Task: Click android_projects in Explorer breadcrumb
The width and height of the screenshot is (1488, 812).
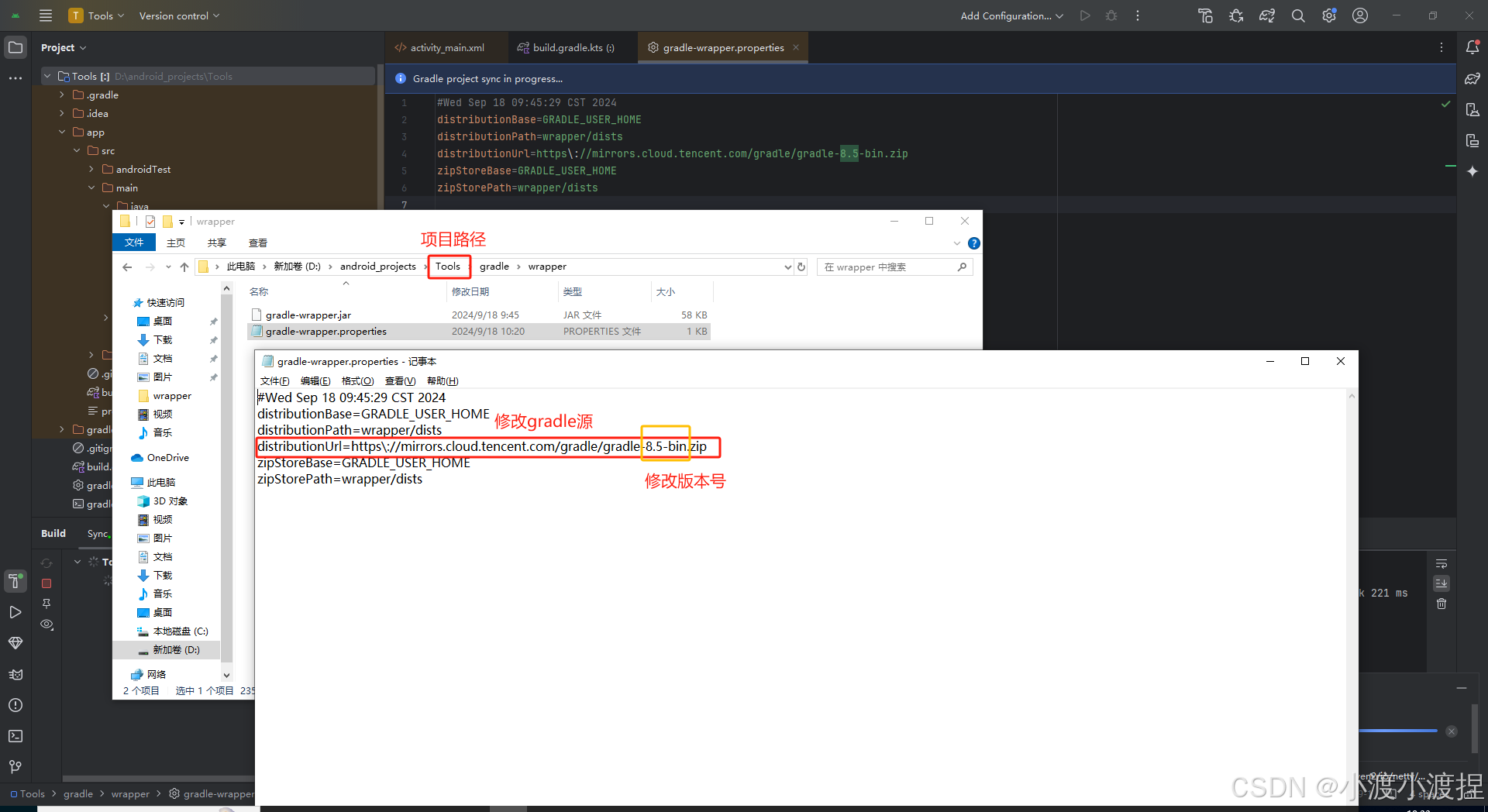Action: pos(378,267)
